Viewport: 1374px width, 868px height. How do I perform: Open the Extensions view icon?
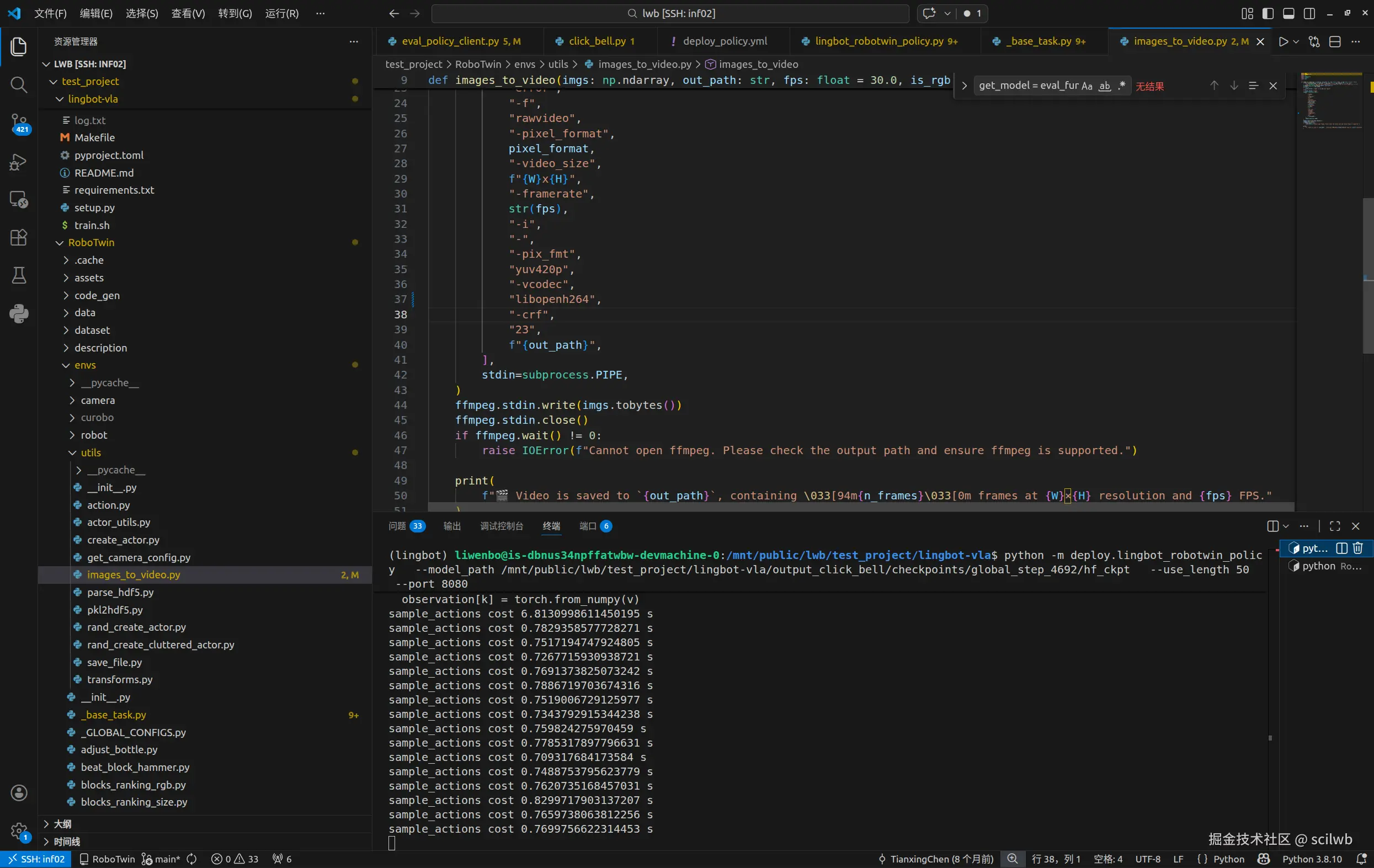pos(19,237)
